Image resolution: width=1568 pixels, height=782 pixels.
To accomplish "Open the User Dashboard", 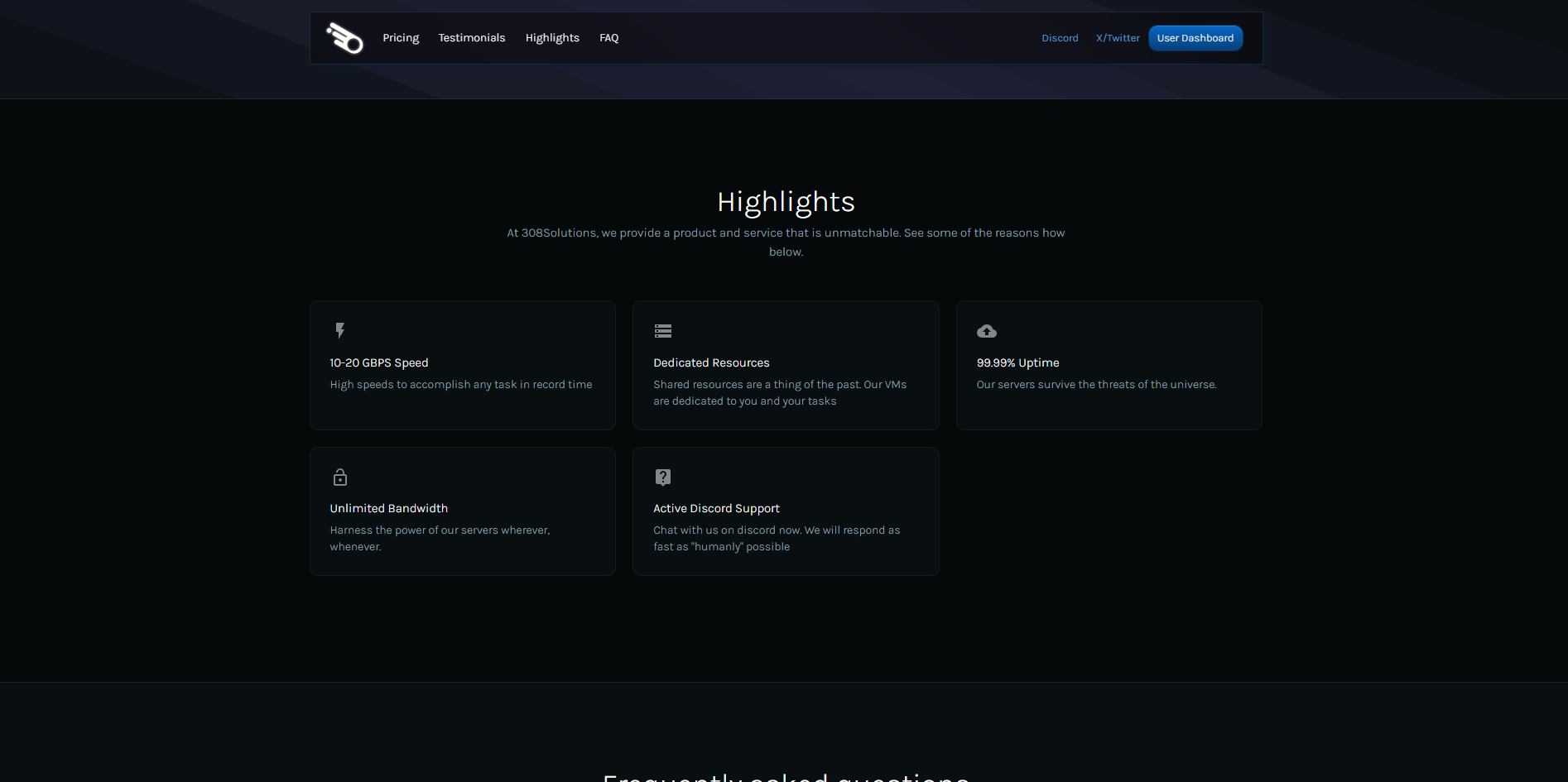I will (x=1195, y=37).
